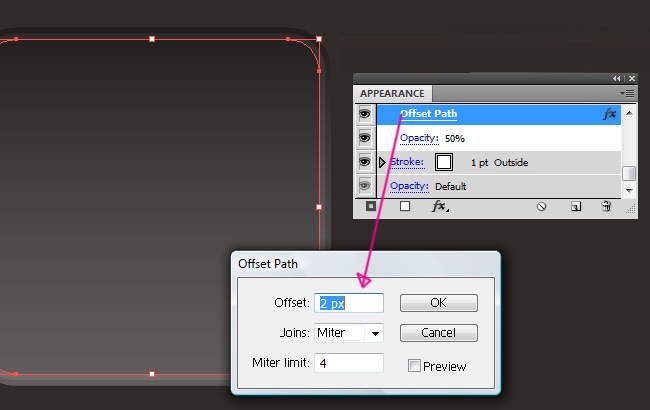
Task: Select the Appearance panel tab
Action: coord(392,94)
